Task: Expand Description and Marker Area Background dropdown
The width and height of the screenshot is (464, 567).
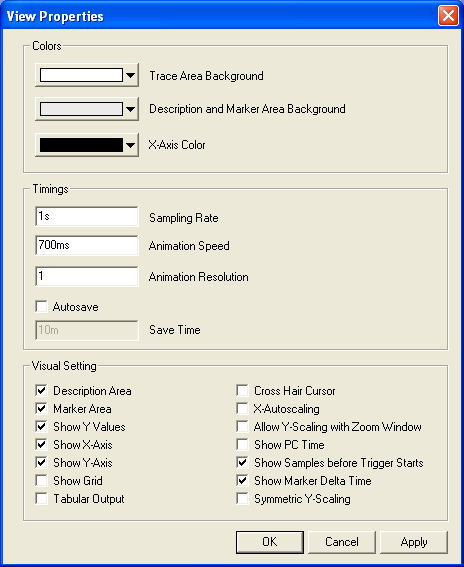Action: (x=130, y=109)
